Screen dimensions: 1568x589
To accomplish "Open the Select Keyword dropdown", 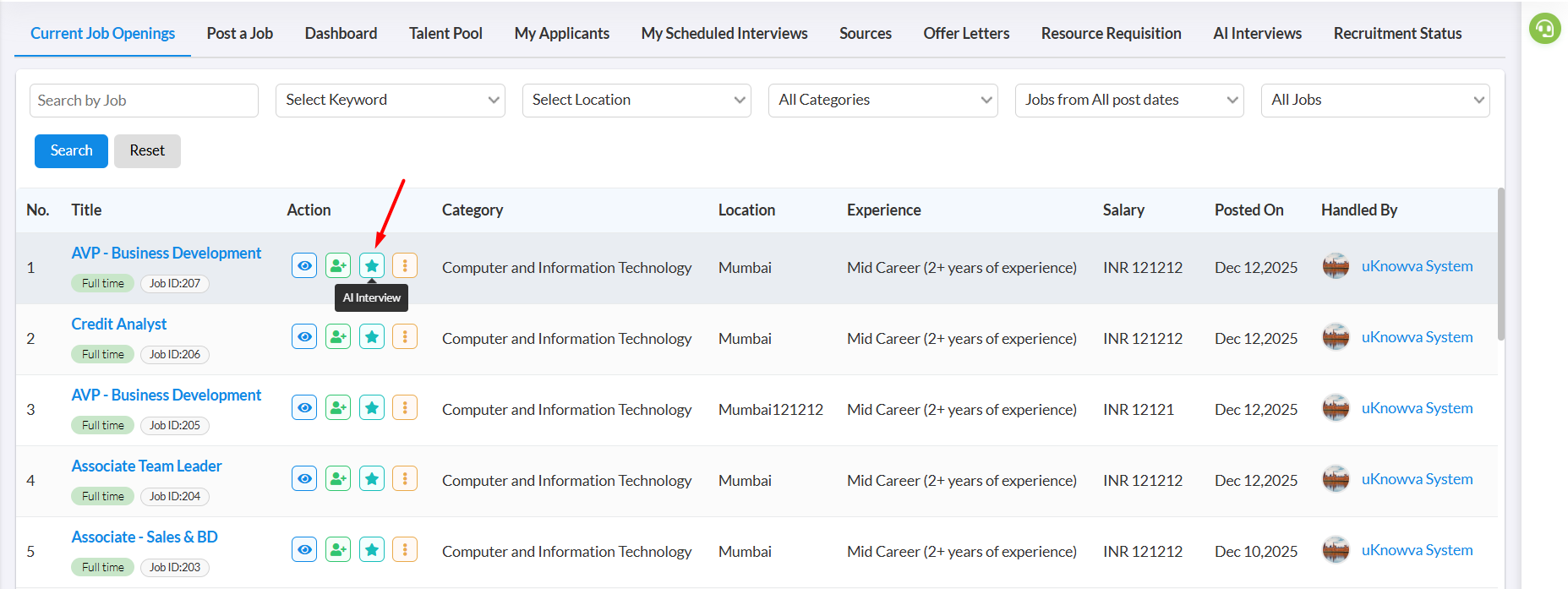I will pyautogui.click(x=390, y=101).
